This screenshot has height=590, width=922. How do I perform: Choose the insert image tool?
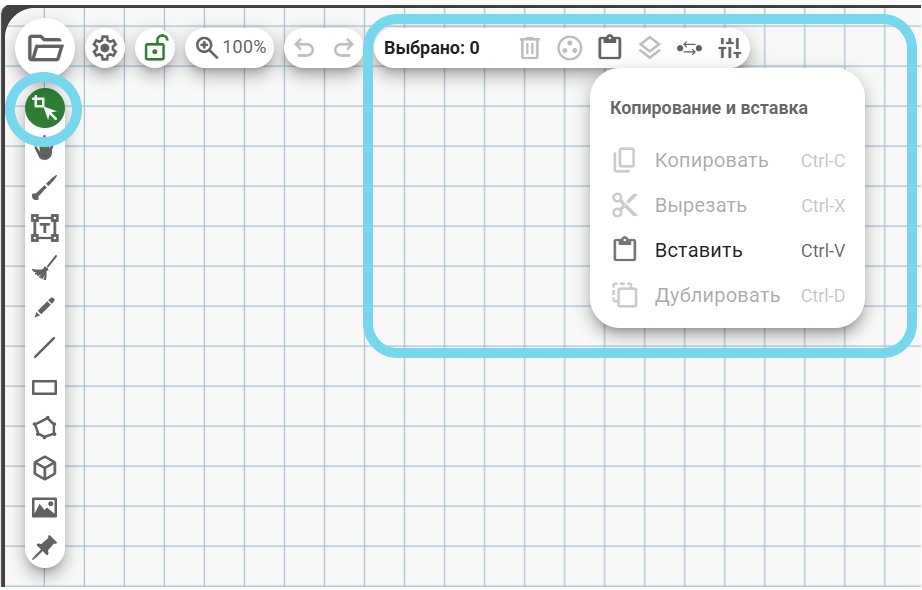pyautogui.click(x=44, y=508)
